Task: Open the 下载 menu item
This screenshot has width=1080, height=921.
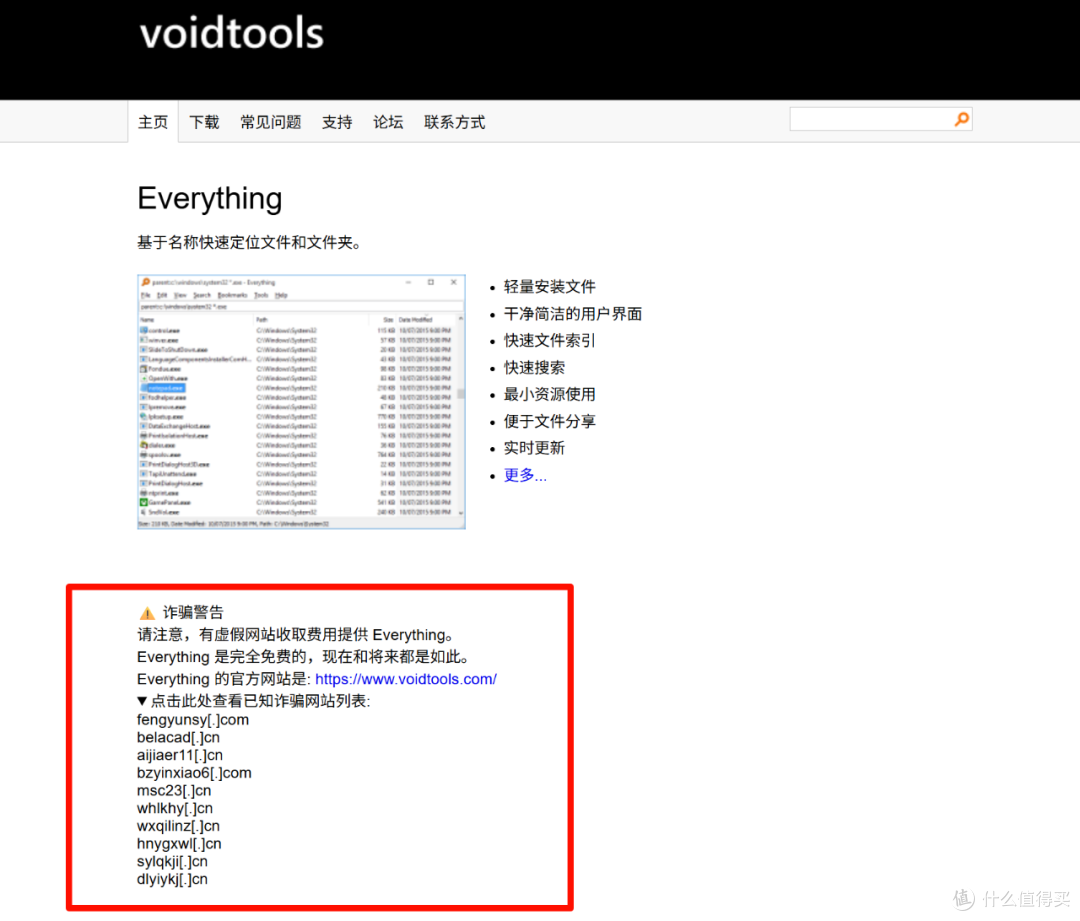Action: coord(205,123)
